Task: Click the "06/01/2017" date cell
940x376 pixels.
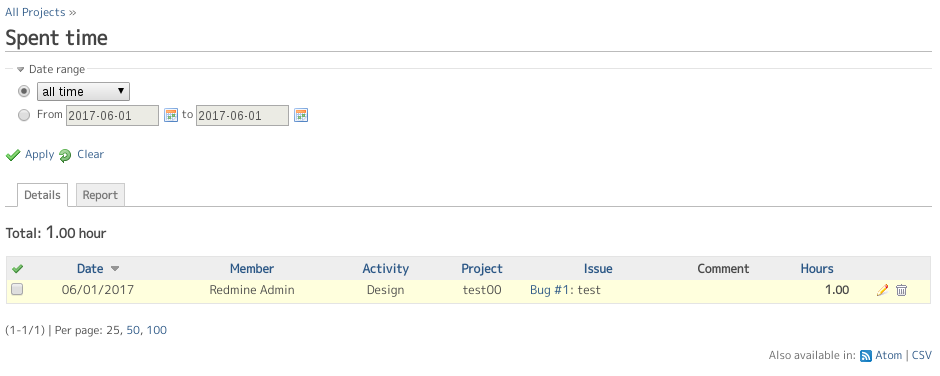Action: [98, 290]
